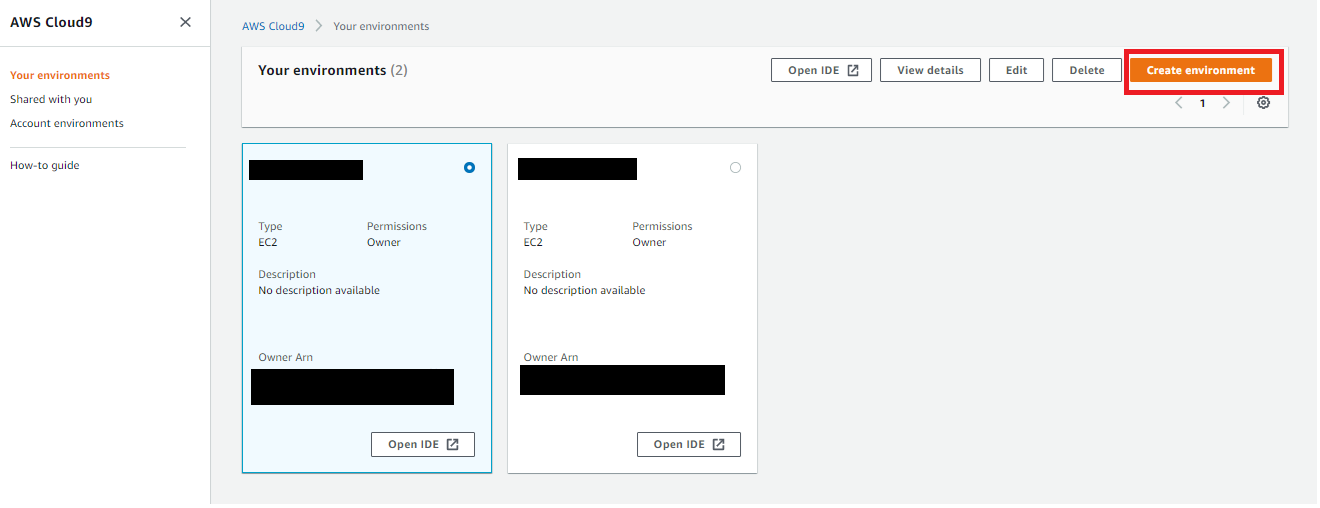Open Shared with you in sidebar

pyautogui.click(x=51, y=99)
